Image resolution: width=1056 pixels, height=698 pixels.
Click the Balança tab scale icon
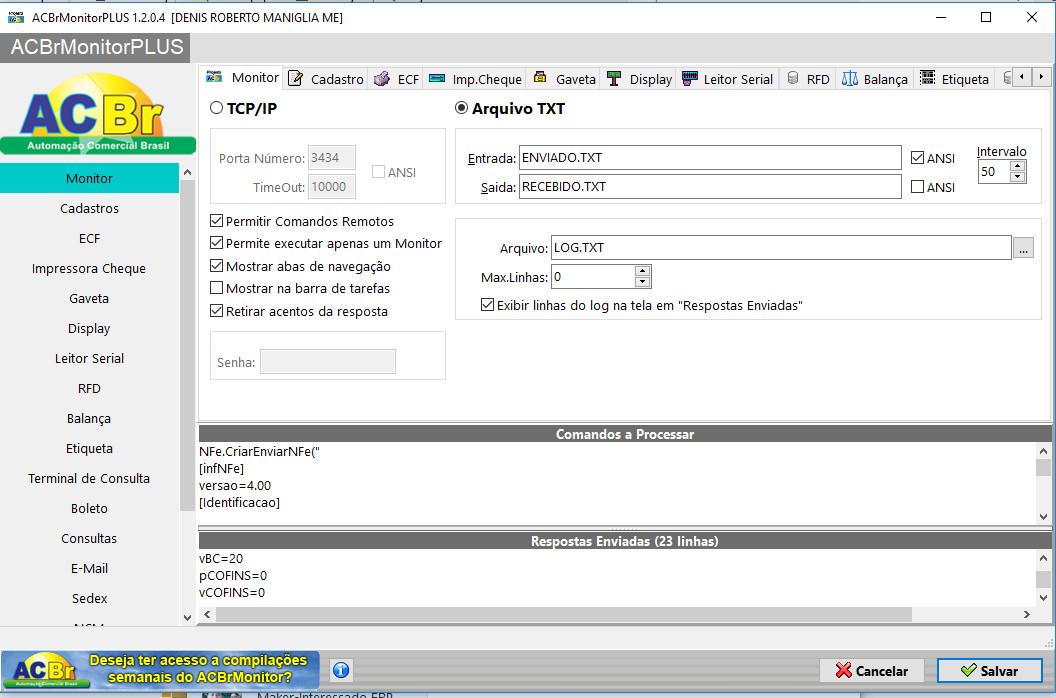coord(850,79)
